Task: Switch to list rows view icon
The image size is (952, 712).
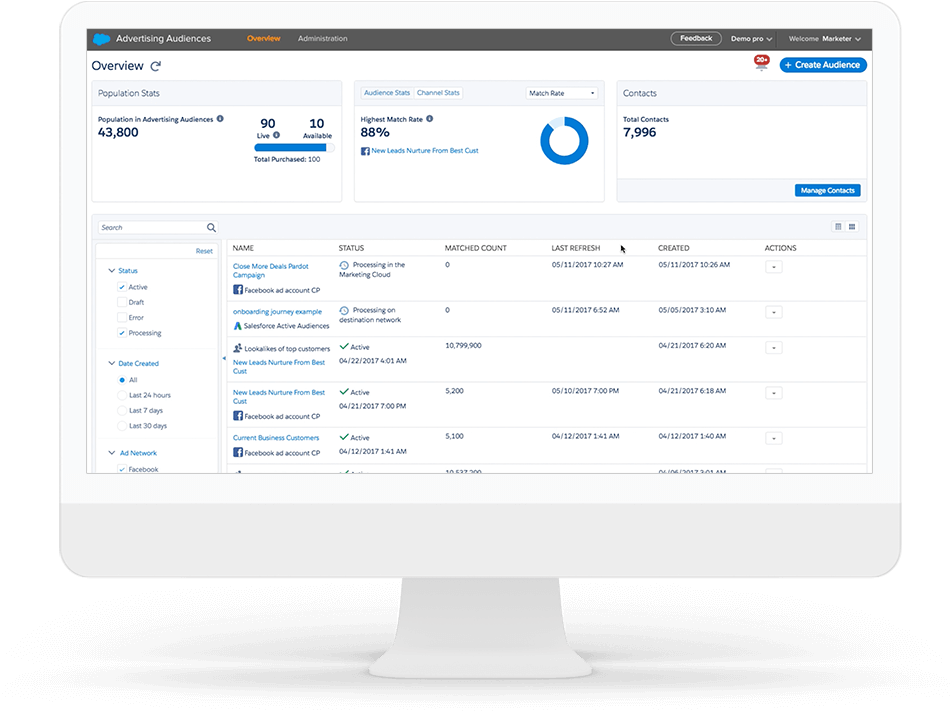Action: coord(852,227)
